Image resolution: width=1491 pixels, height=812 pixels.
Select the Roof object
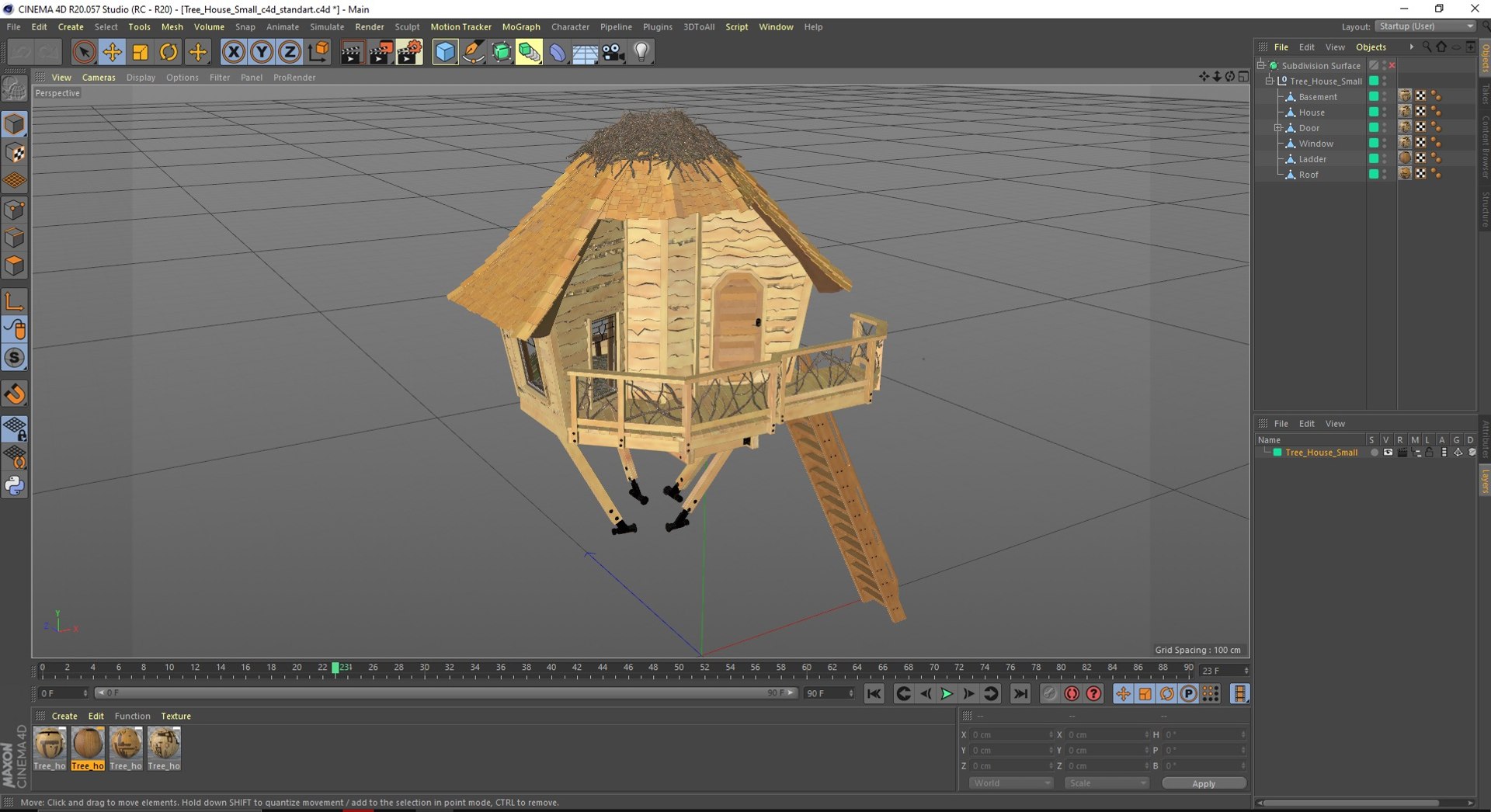1309,175
